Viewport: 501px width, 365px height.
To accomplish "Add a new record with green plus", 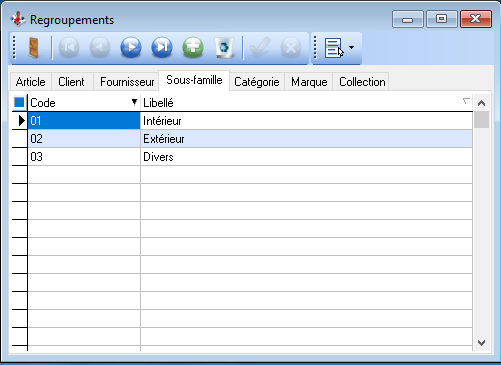I will 193,48.
